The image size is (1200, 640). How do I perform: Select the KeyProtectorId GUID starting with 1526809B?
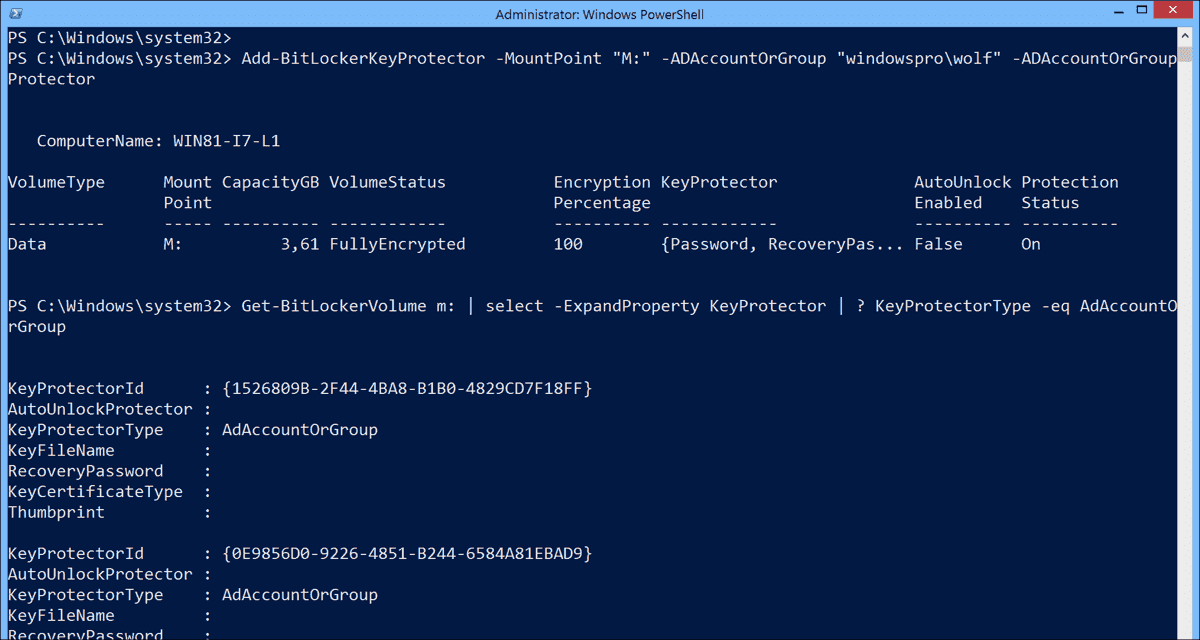click(x=404, y=388)
